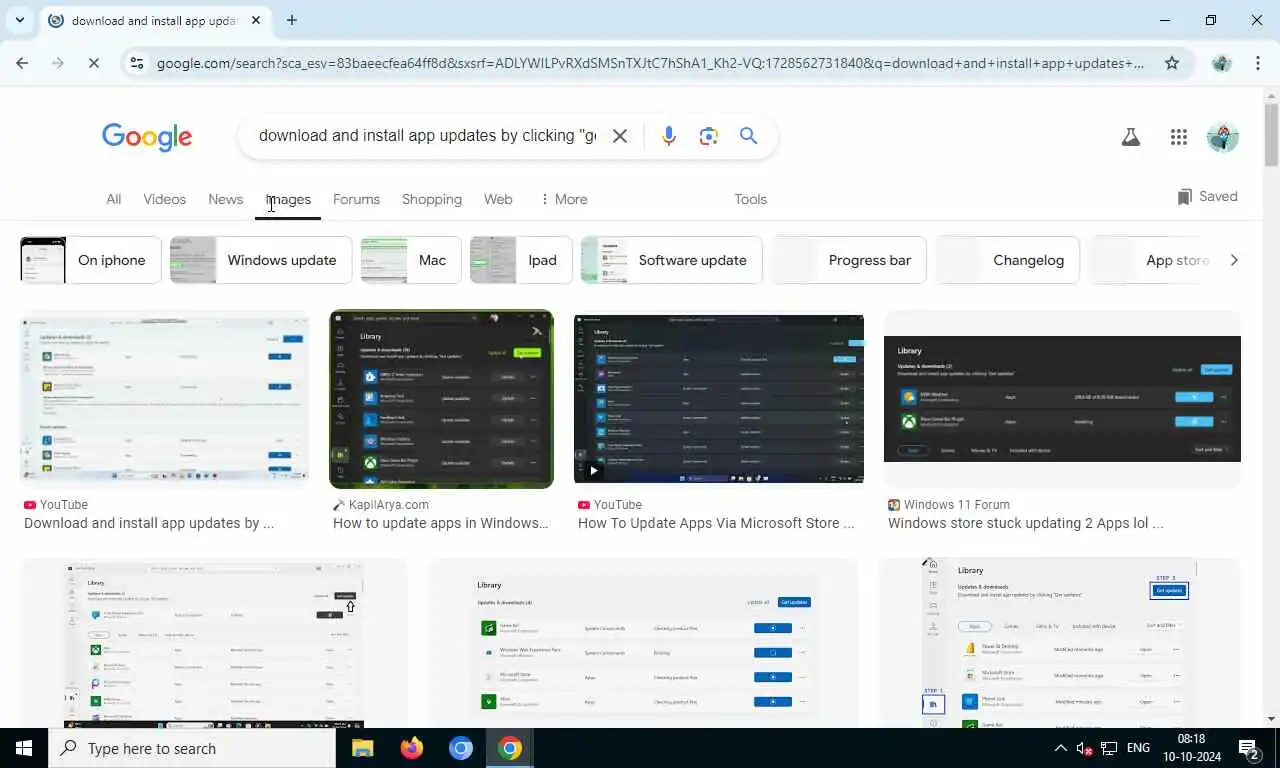The width and height of the screenshot is (1280, 768).
Task: Open second-row image with STEP 2 label
Action: pyautogui.click(x=1059, y=643)
